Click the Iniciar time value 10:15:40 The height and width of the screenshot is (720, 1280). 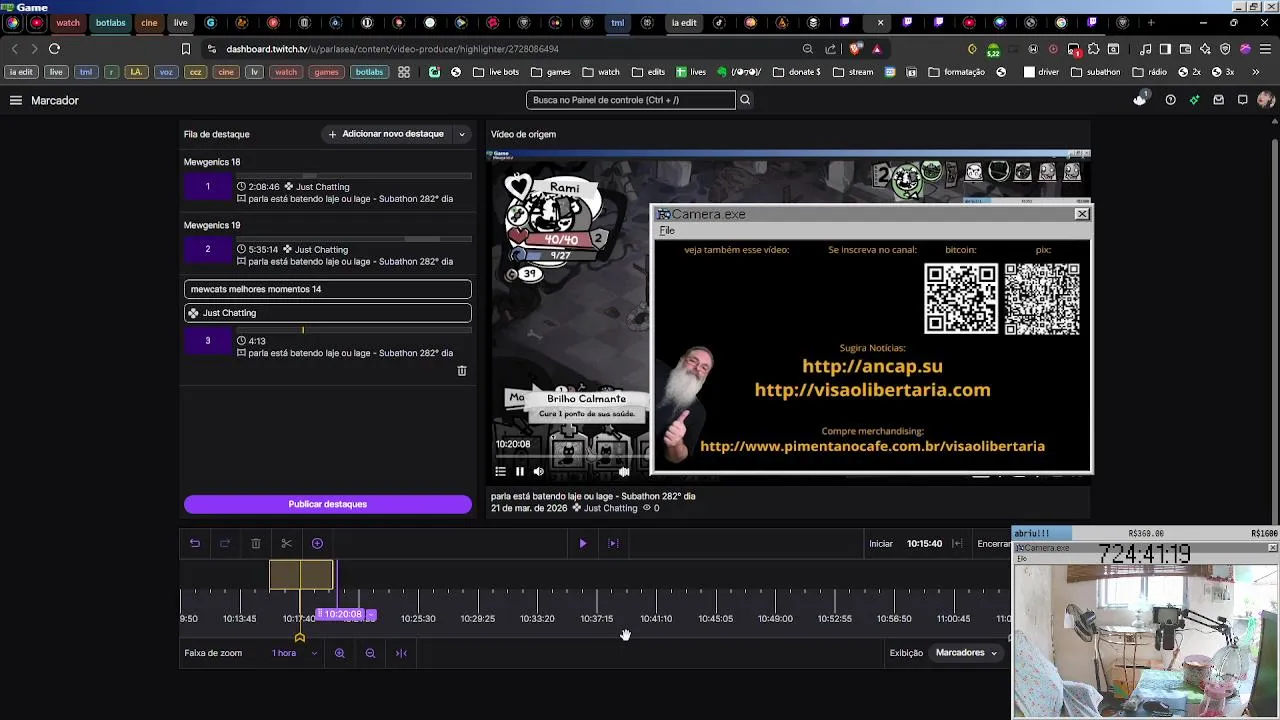(924, 543)
